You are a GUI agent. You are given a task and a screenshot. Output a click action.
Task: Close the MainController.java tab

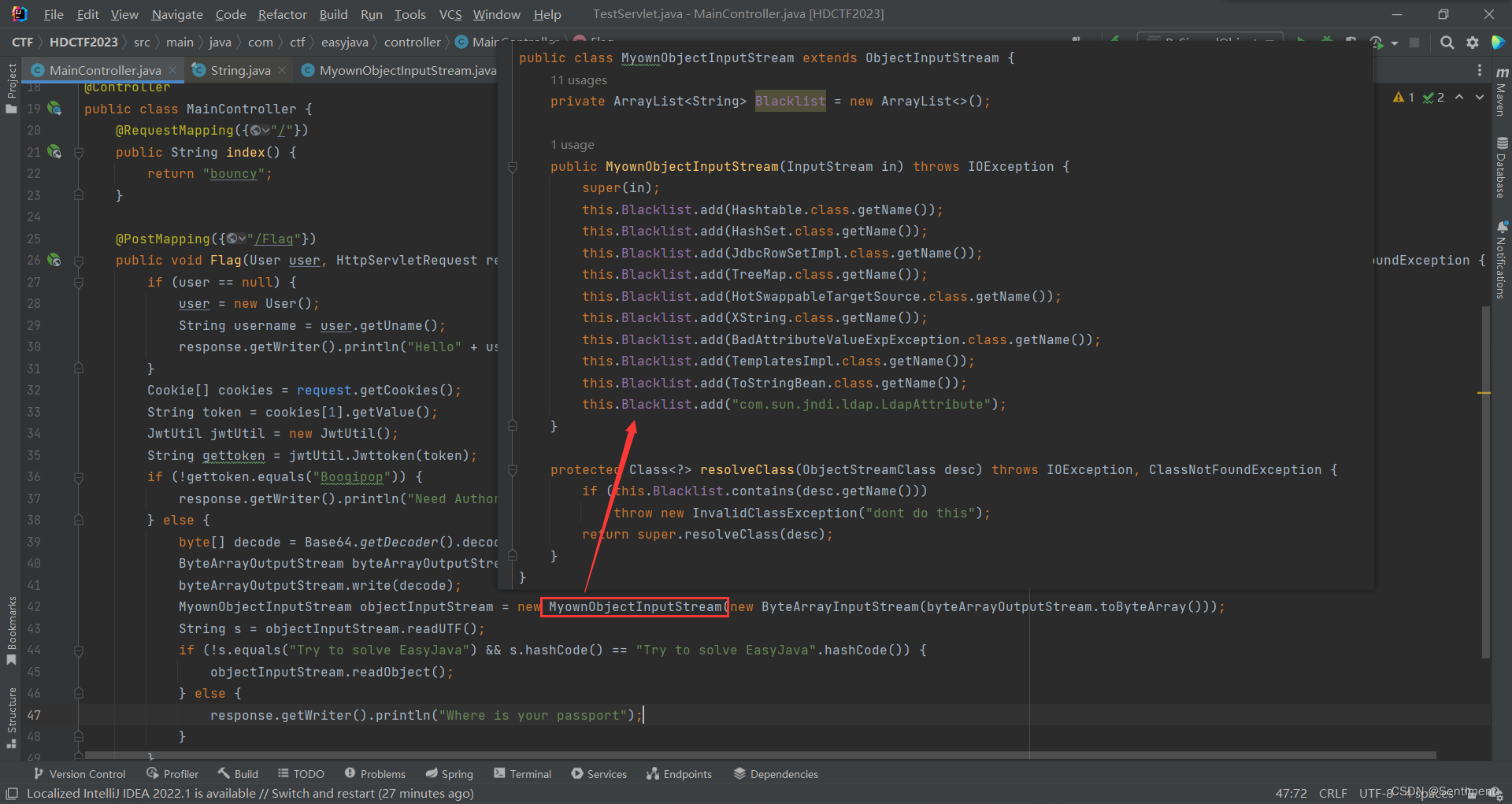coord(172,70)
